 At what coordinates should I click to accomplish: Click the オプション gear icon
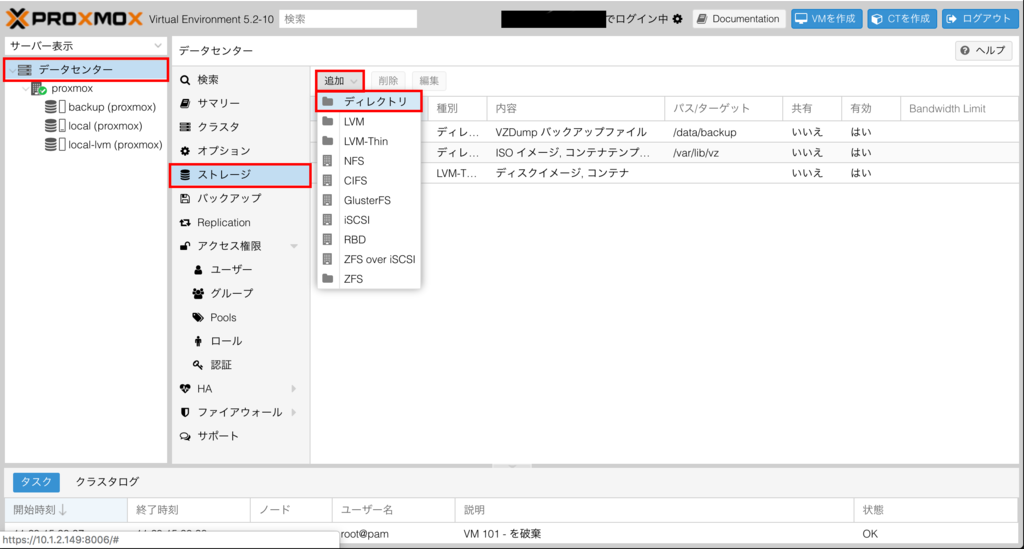click(x=185, y=151)
